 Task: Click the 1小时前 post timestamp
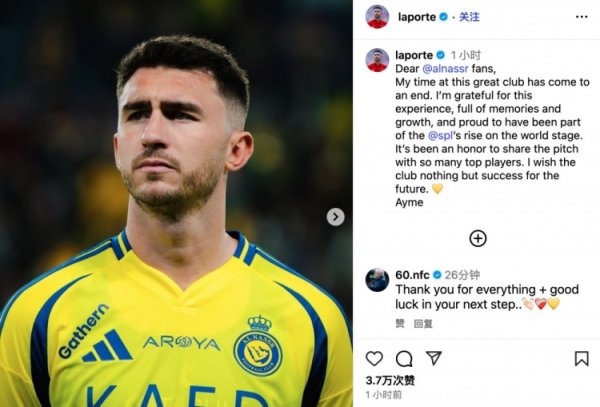(383, 395)
